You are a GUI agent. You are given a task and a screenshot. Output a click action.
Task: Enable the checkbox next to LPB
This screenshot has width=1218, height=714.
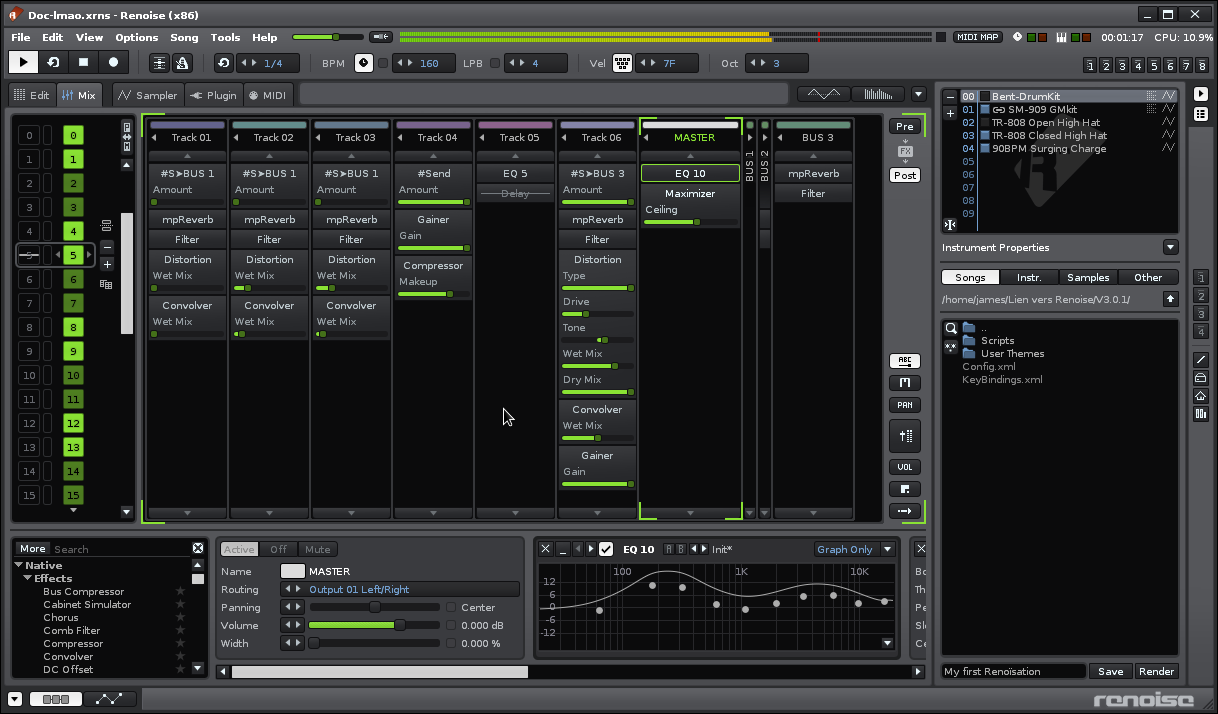tap(494, 63)
